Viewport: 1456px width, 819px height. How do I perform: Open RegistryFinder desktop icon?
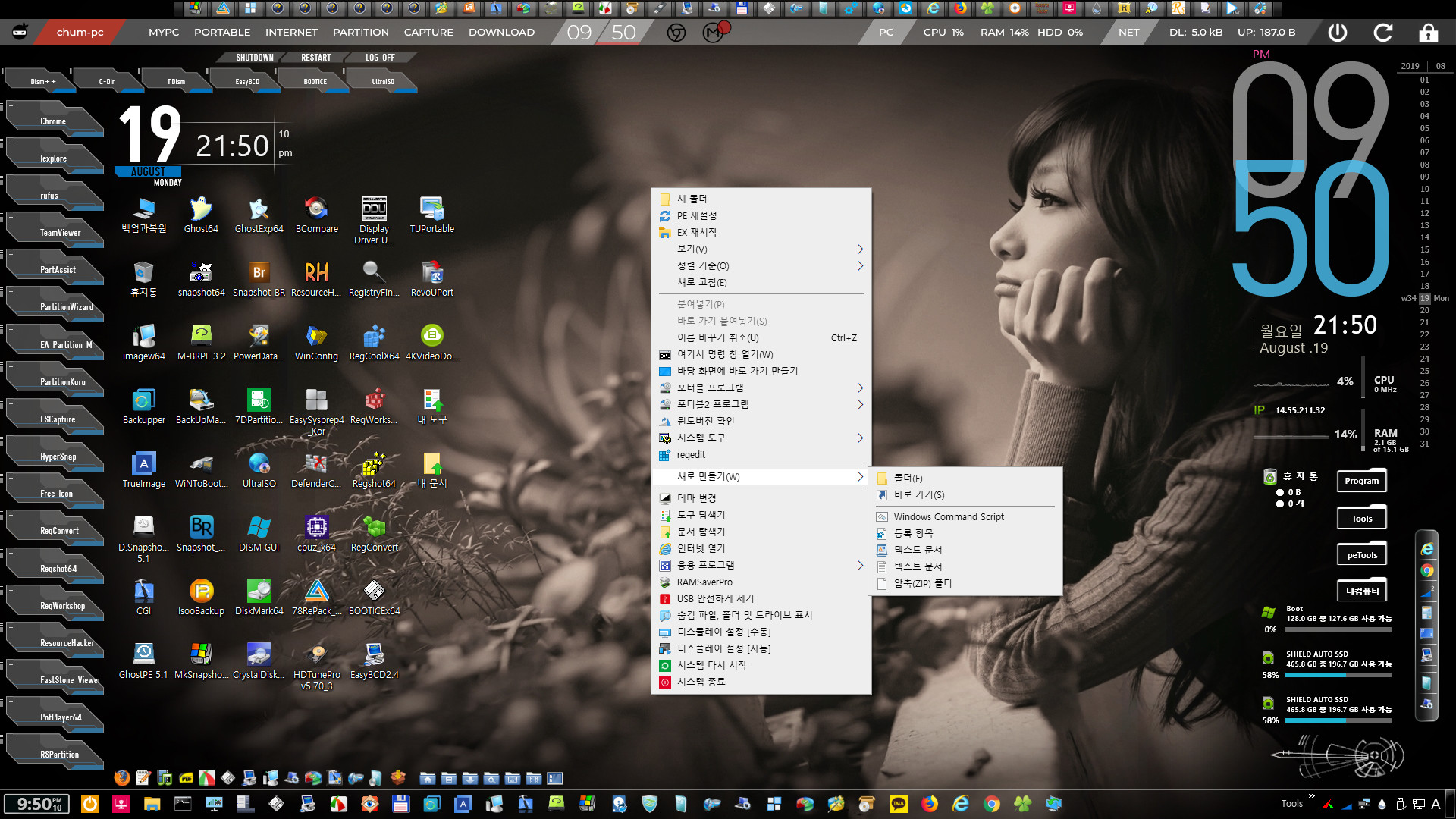tap(374, 278)
